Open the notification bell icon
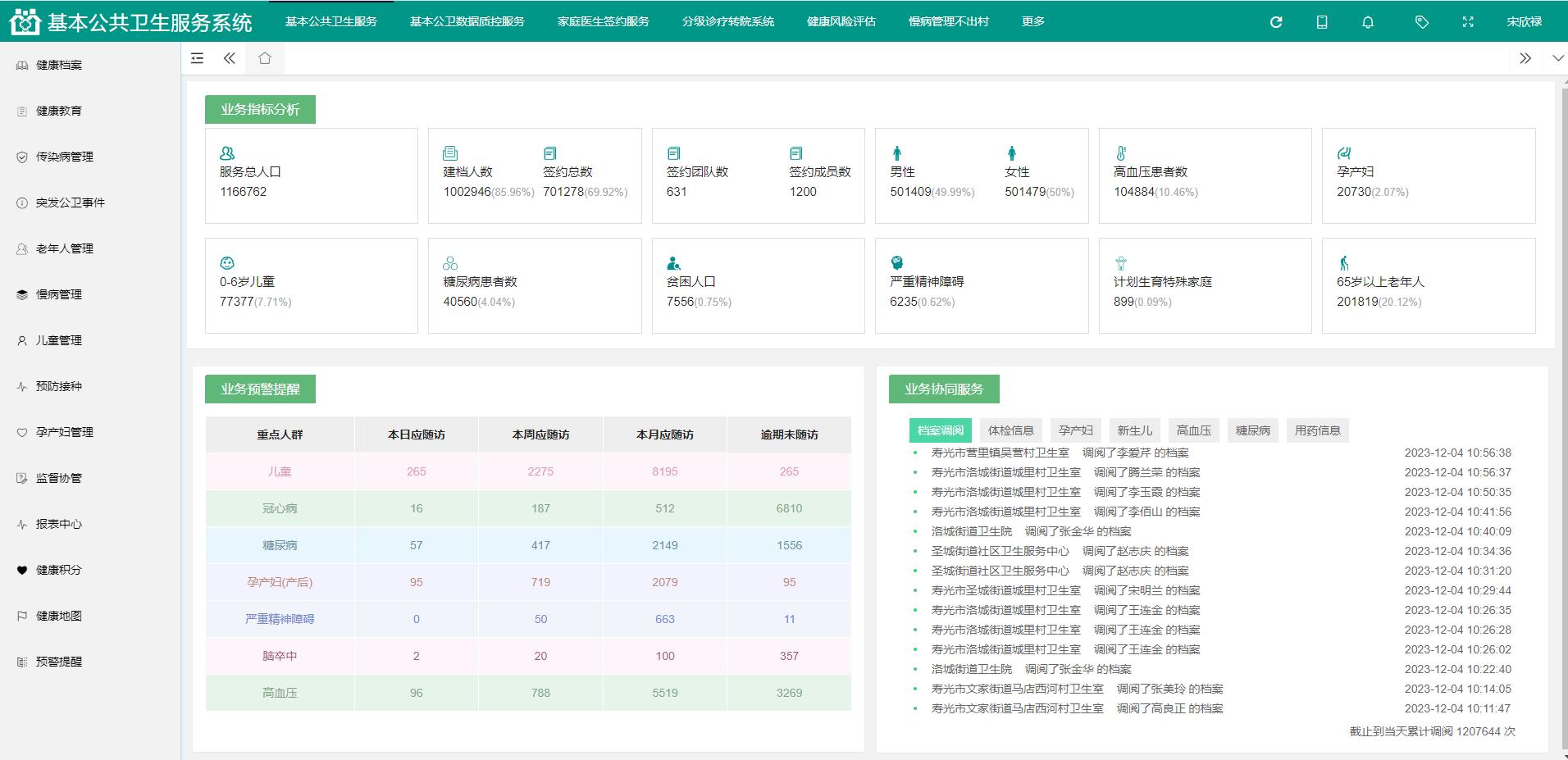Image resolution: width=1568 pixels, height=760 pixels. tap(1367, 22)
